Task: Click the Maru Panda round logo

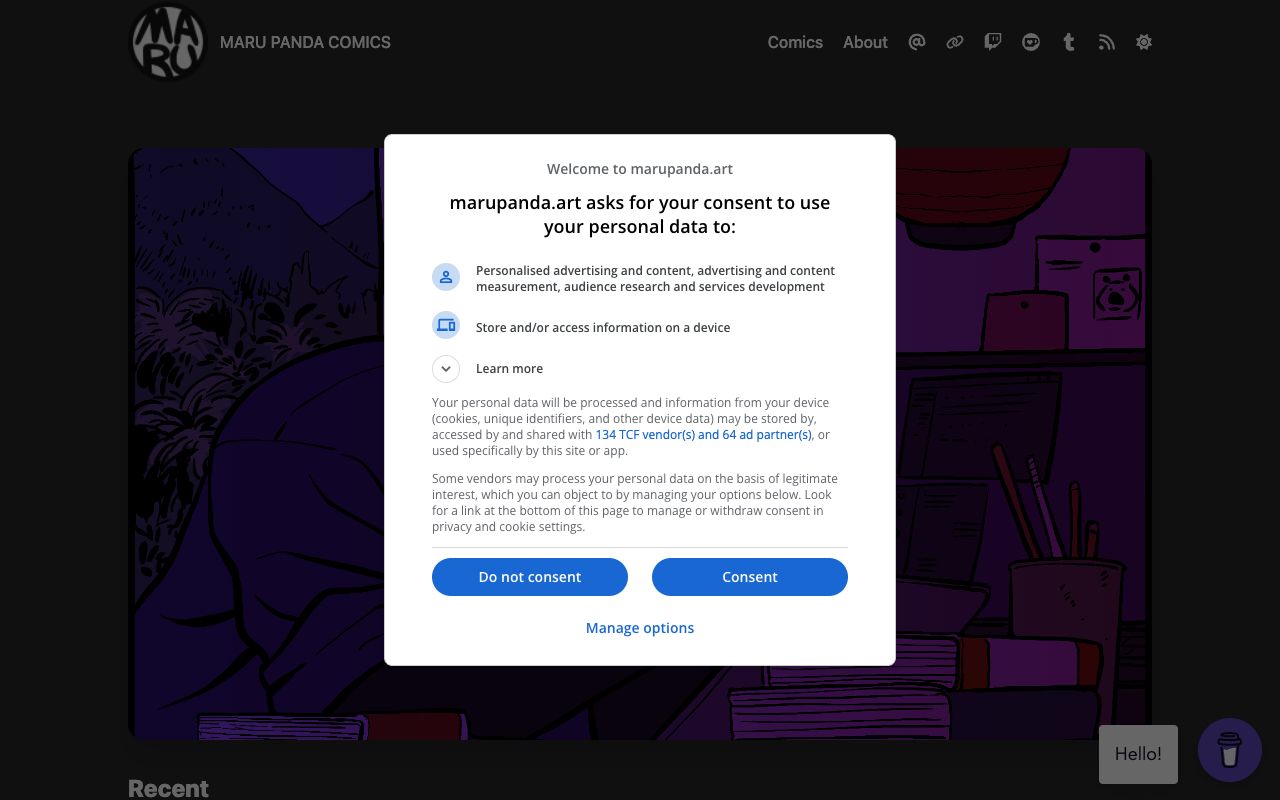Action: (x=168, y=42)
